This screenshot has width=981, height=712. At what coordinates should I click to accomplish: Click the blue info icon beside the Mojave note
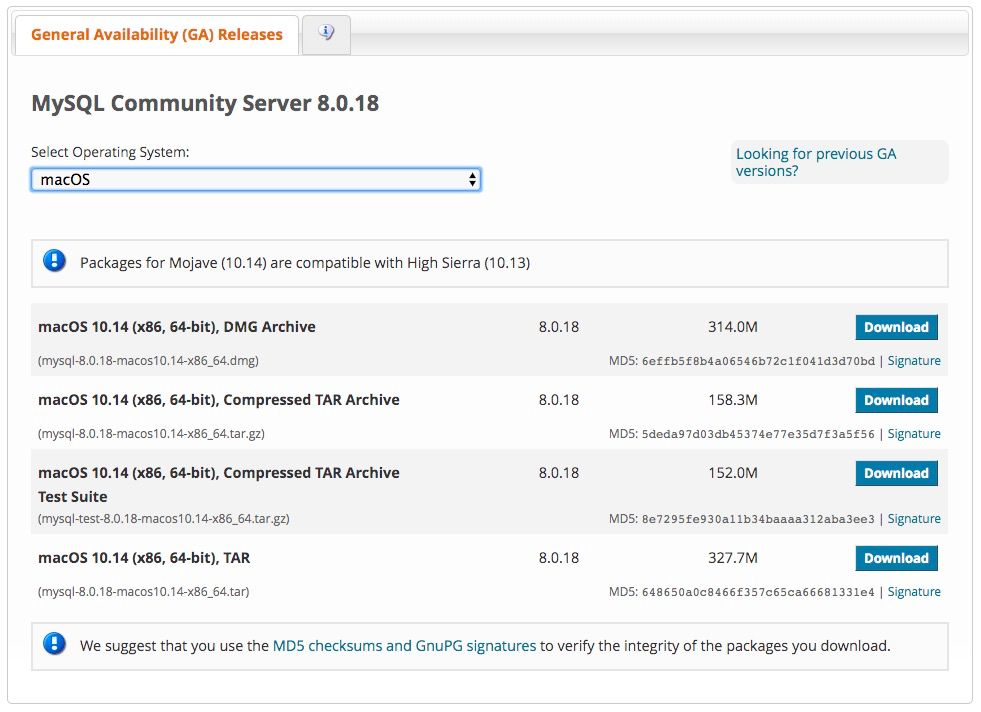coord(54,260)
